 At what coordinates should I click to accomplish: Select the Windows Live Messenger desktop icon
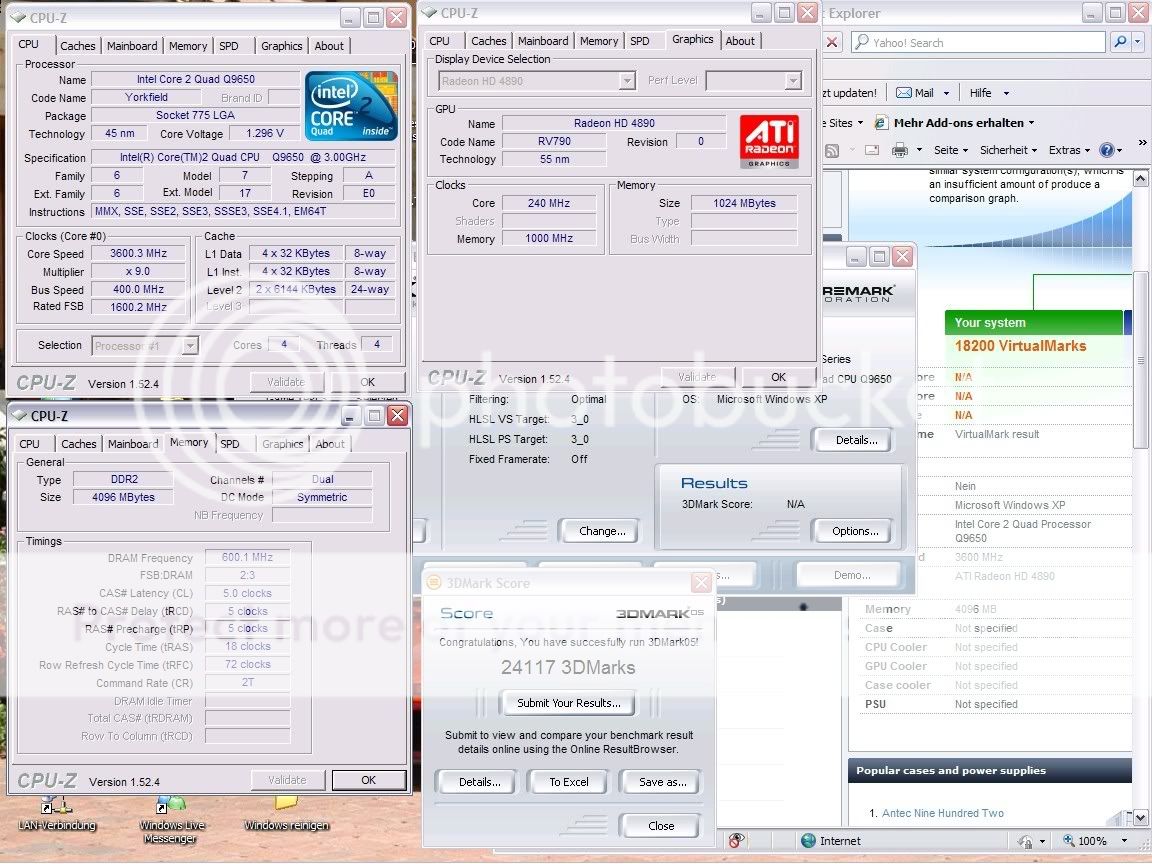tap(170, 806)
